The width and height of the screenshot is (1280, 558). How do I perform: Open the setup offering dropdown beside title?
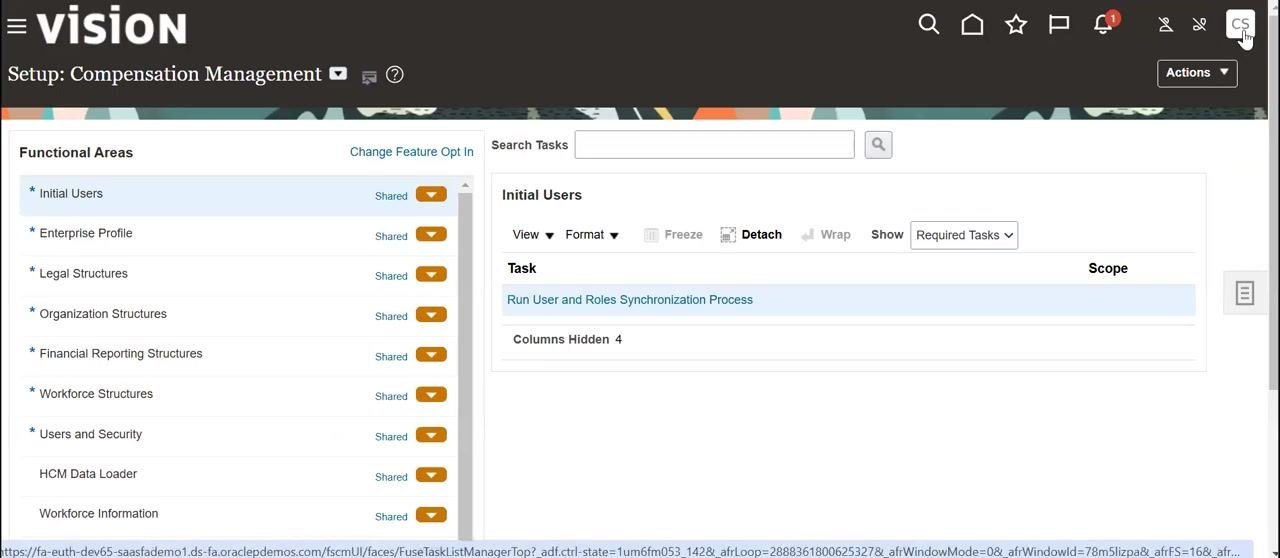pos(338,73)
